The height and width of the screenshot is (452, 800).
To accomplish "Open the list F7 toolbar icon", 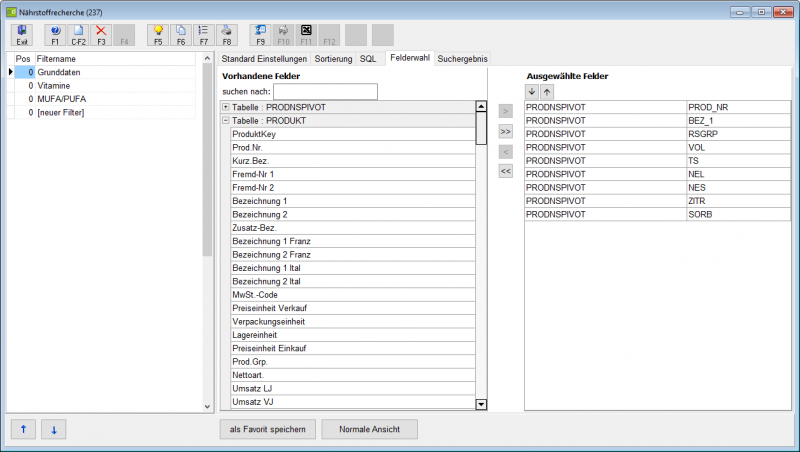I will 204,35.
